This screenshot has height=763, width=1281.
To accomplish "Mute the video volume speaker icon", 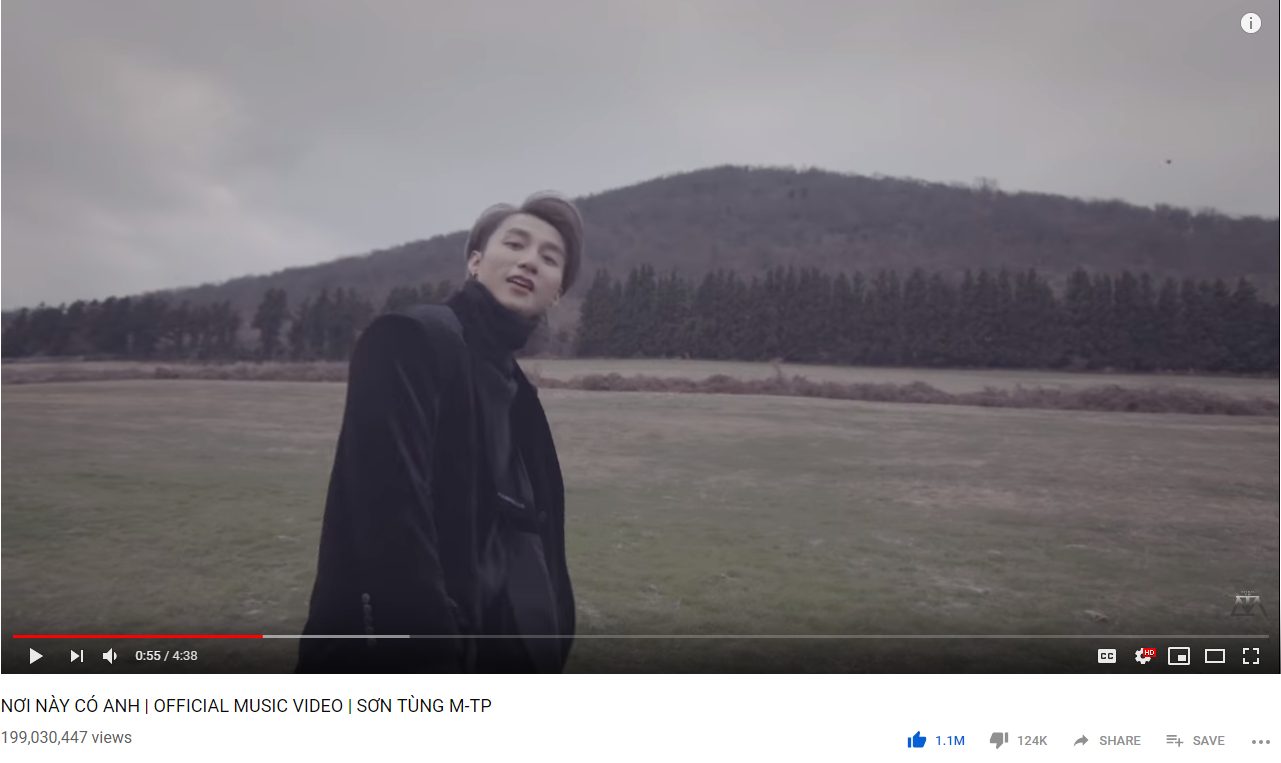I will click(x=110, y=656).
